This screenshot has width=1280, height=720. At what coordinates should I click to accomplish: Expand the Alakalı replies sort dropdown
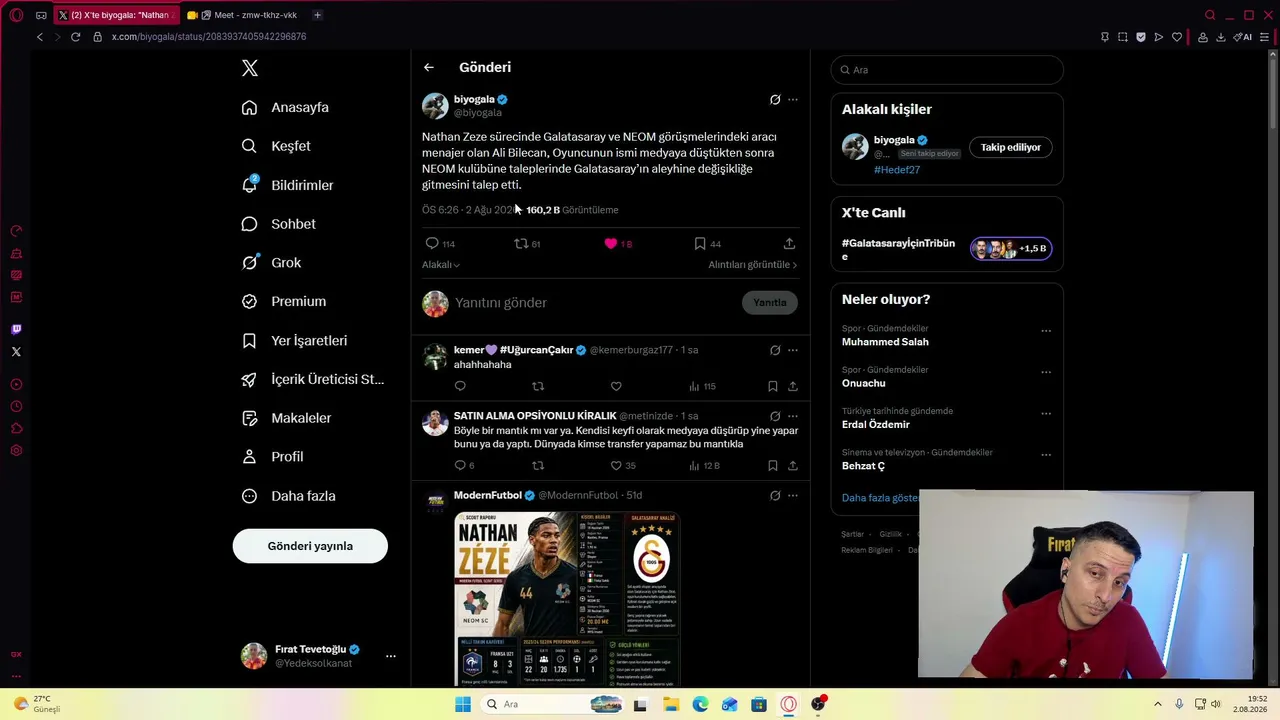coord(441,265)
